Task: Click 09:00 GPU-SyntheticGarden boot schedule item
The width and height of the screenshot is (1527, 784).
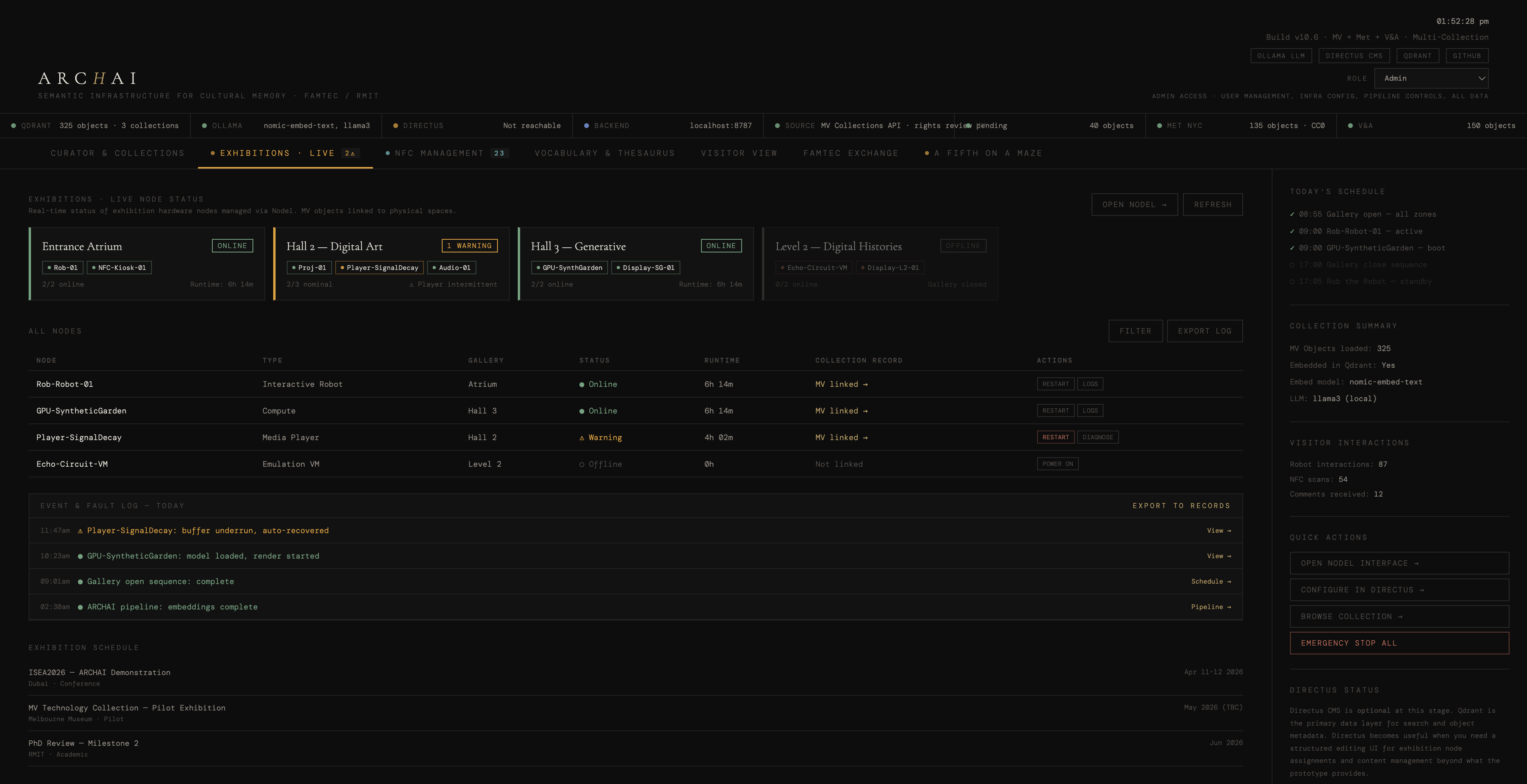Action: [x=1367, y=248]
